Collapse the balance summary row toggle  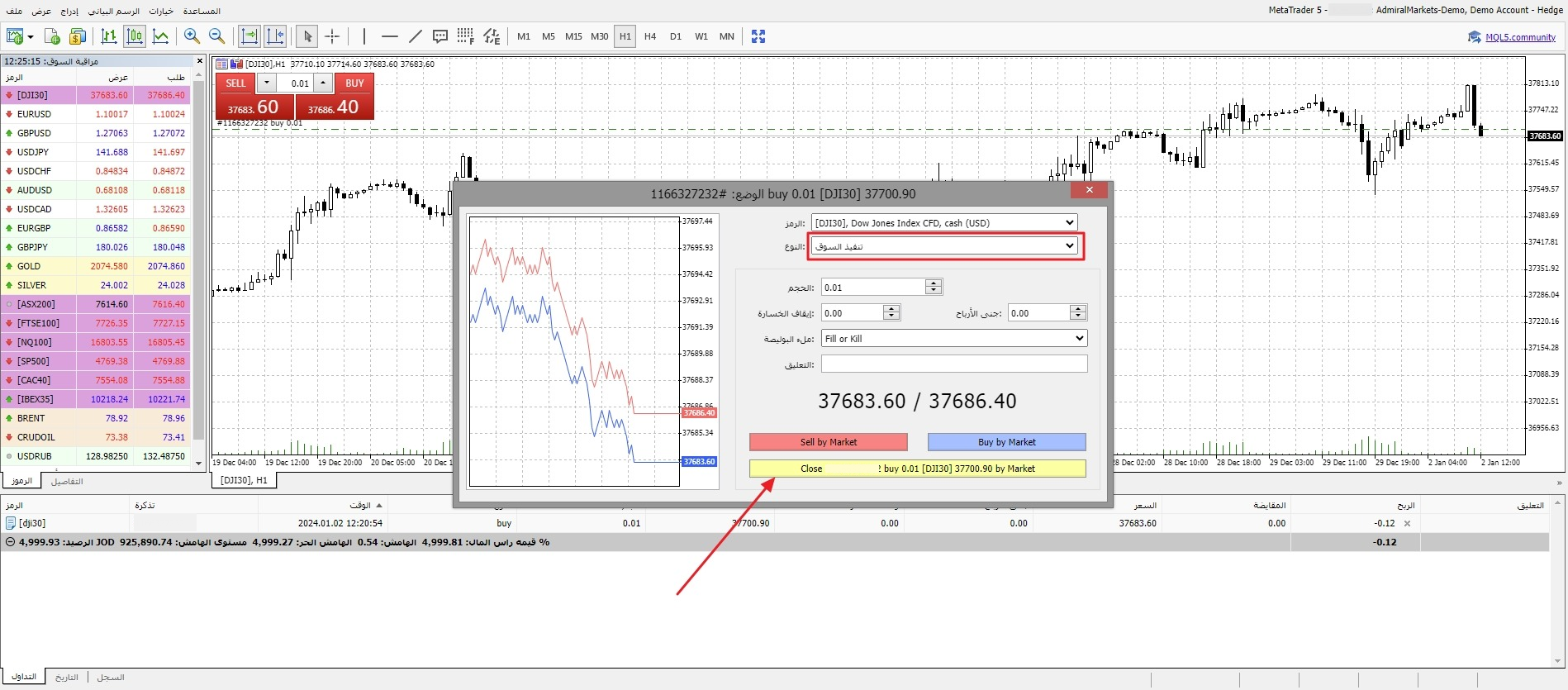(x=10, y=542)
